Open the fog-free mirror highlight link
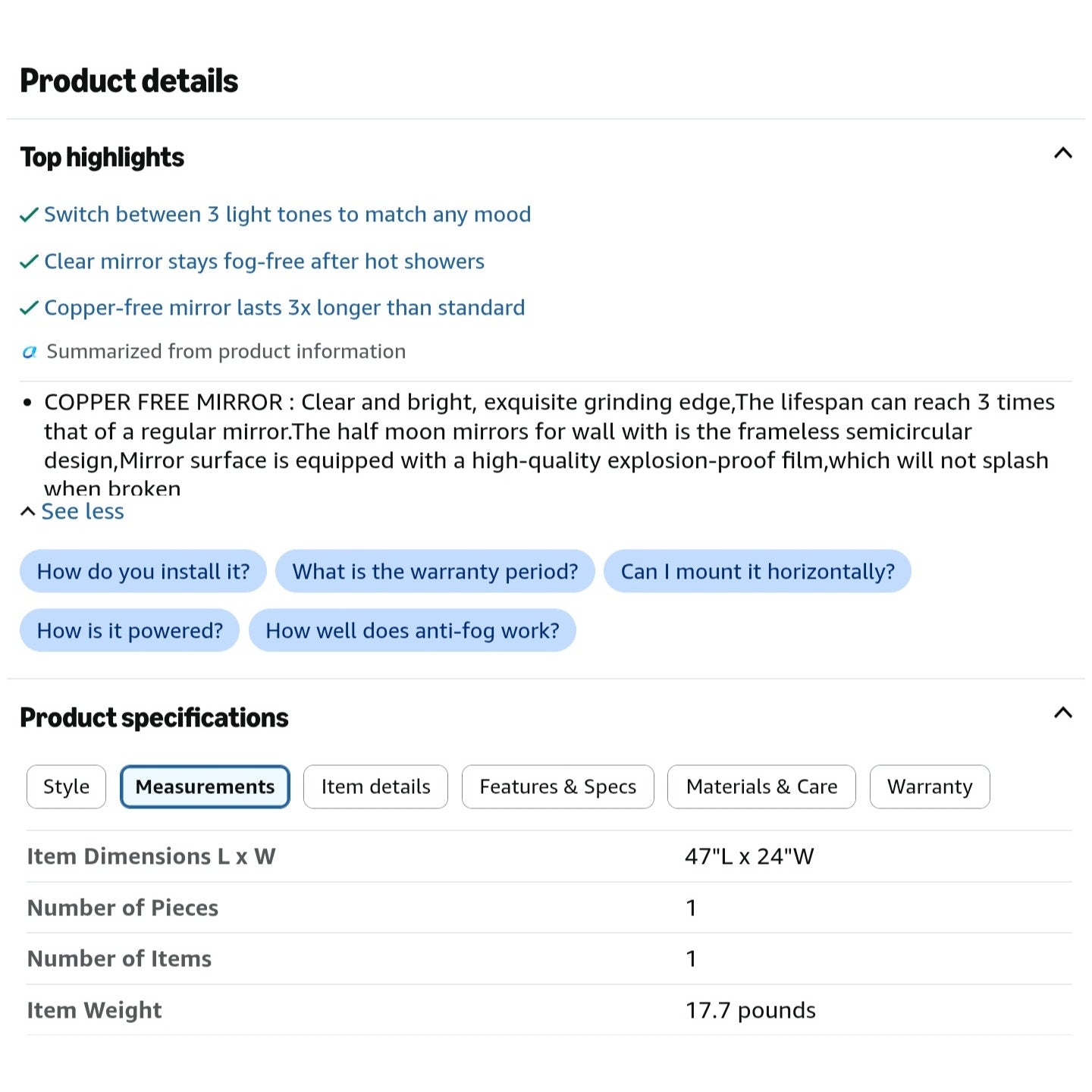 [x=264, y=262]
